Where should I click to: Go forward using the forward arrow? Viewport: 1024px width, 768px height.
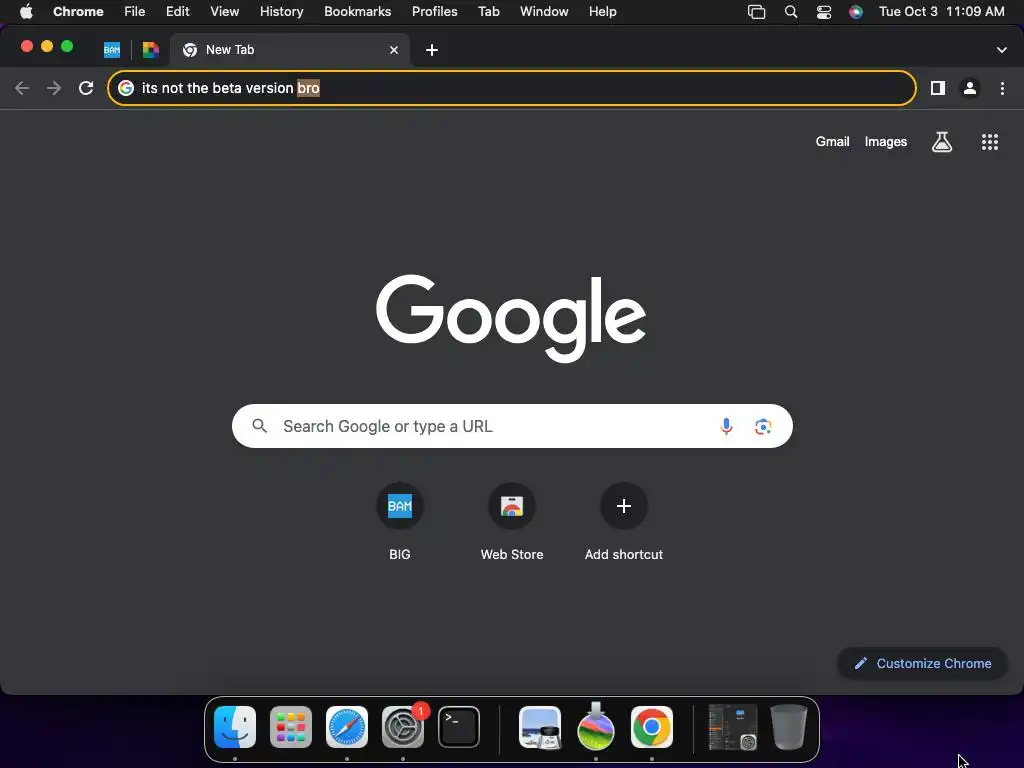(54, 88)
